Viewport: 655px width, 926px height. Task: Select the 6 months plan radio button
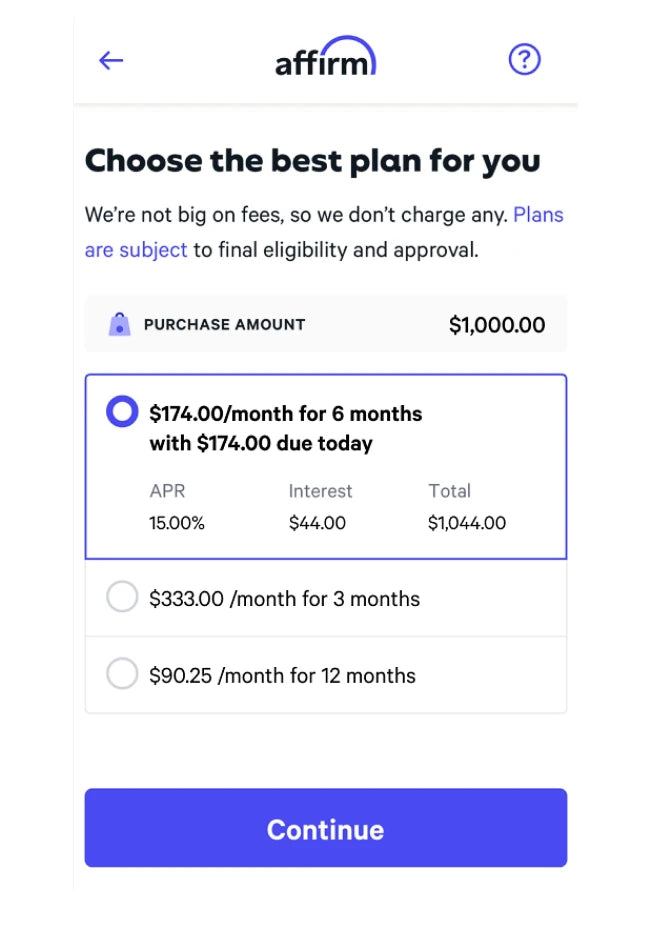[122, 412]
